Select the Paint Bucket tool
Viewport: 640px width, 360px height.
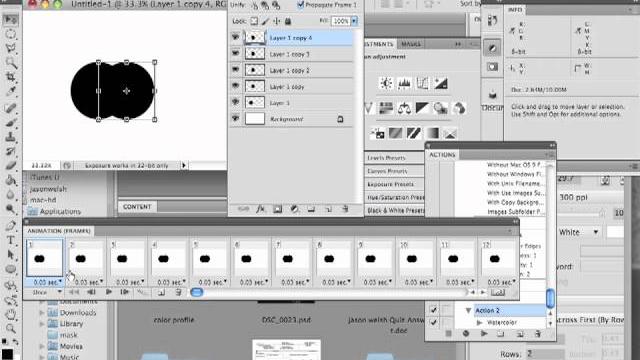11,180
